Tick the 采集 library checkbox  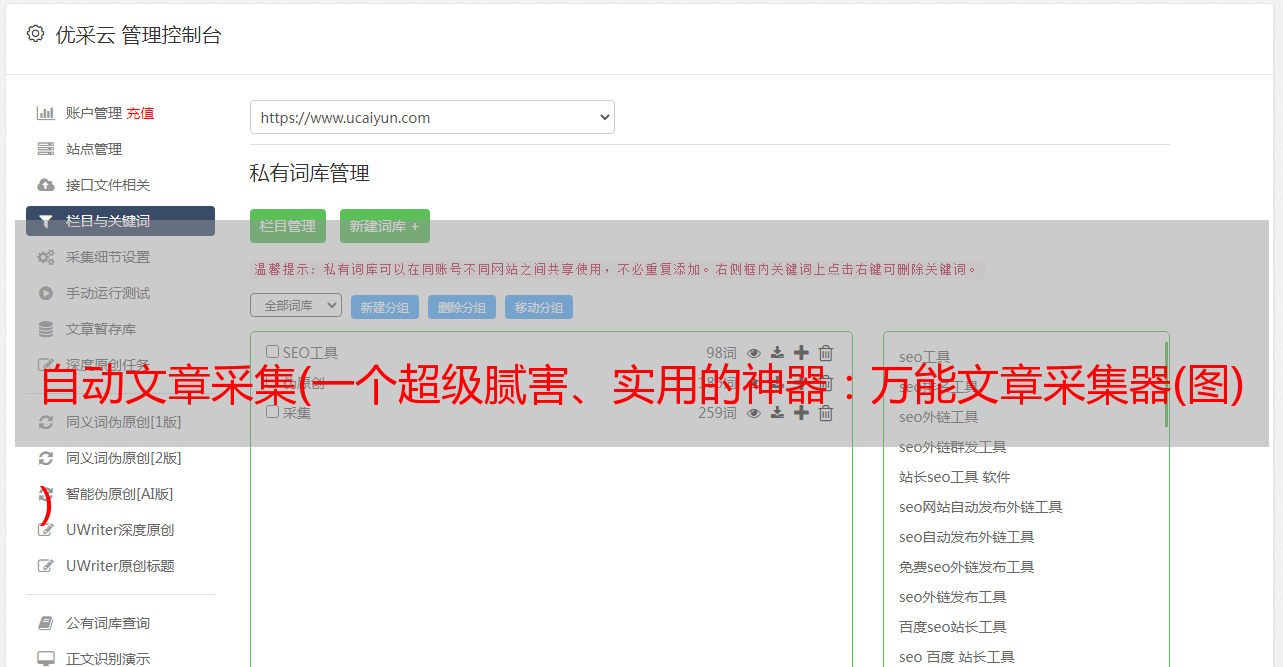click(272, 412)
